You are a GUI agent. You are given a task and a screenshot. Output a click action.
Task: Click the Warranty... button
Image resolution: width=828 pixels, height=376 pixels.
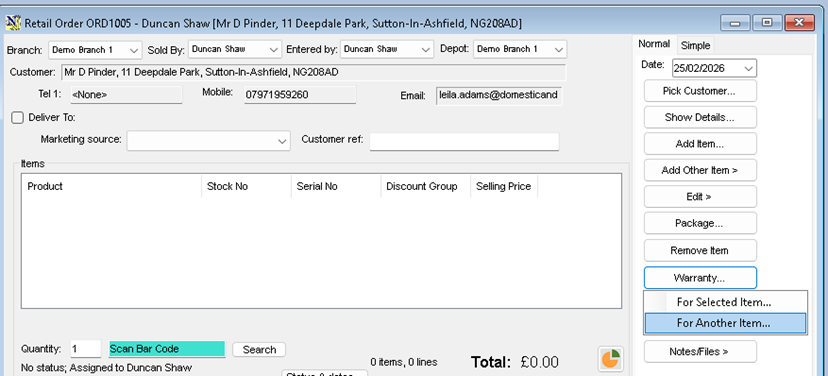(x=700, y=278)
